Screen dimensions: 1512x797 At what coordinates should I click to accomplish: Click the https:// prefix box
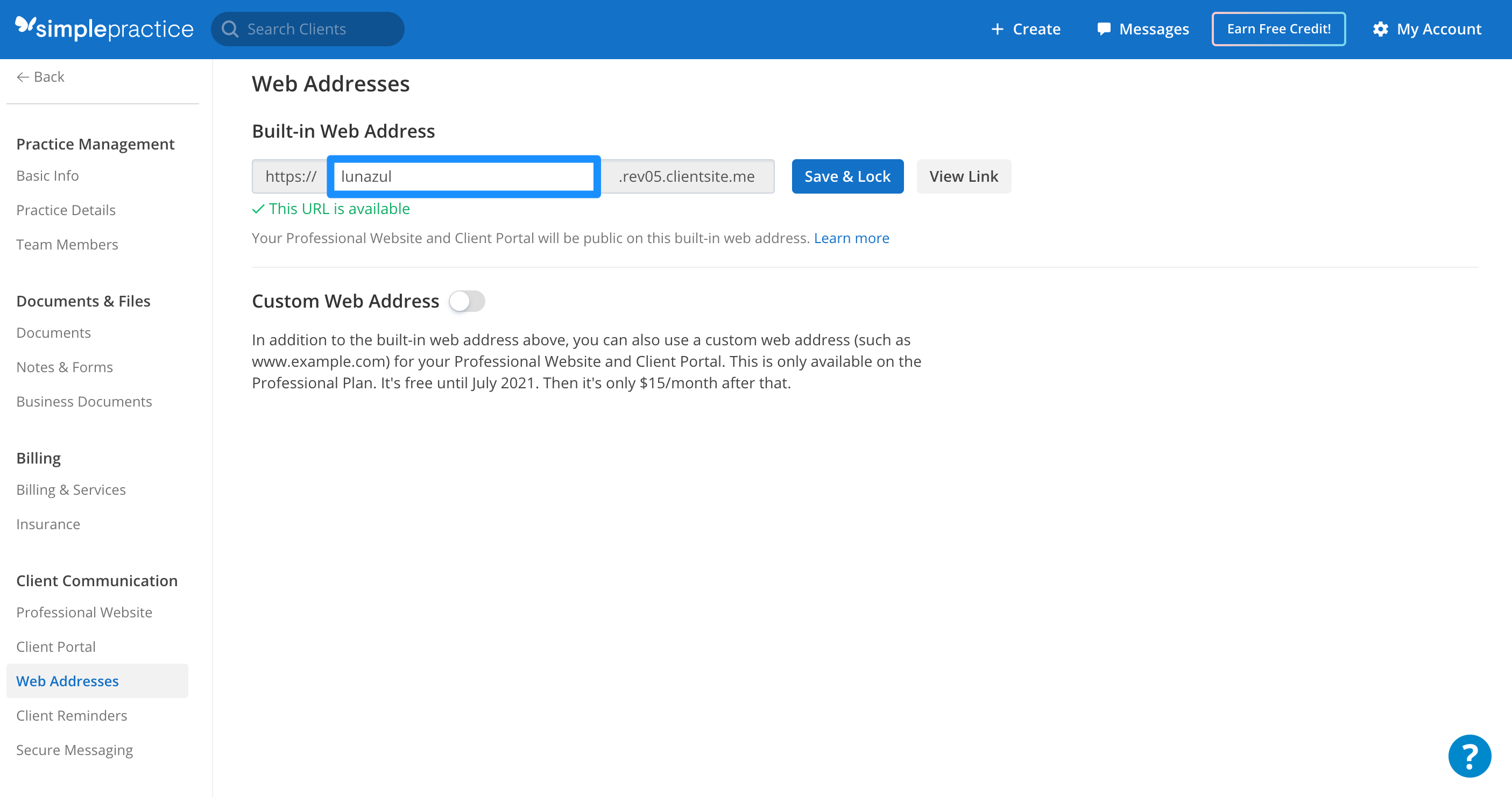290,176
